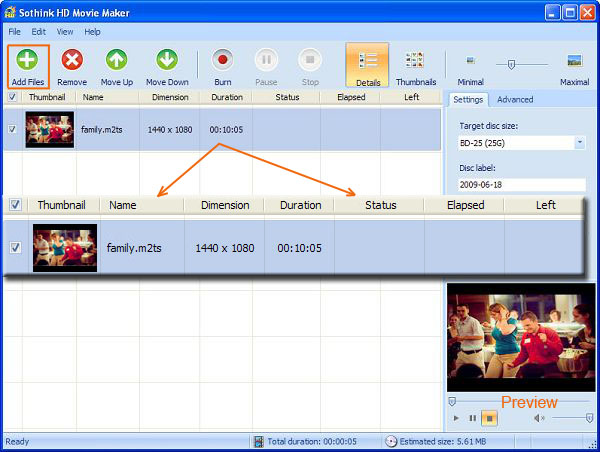Click the family.m2ts video thumbnail

(x=50, y=129)
